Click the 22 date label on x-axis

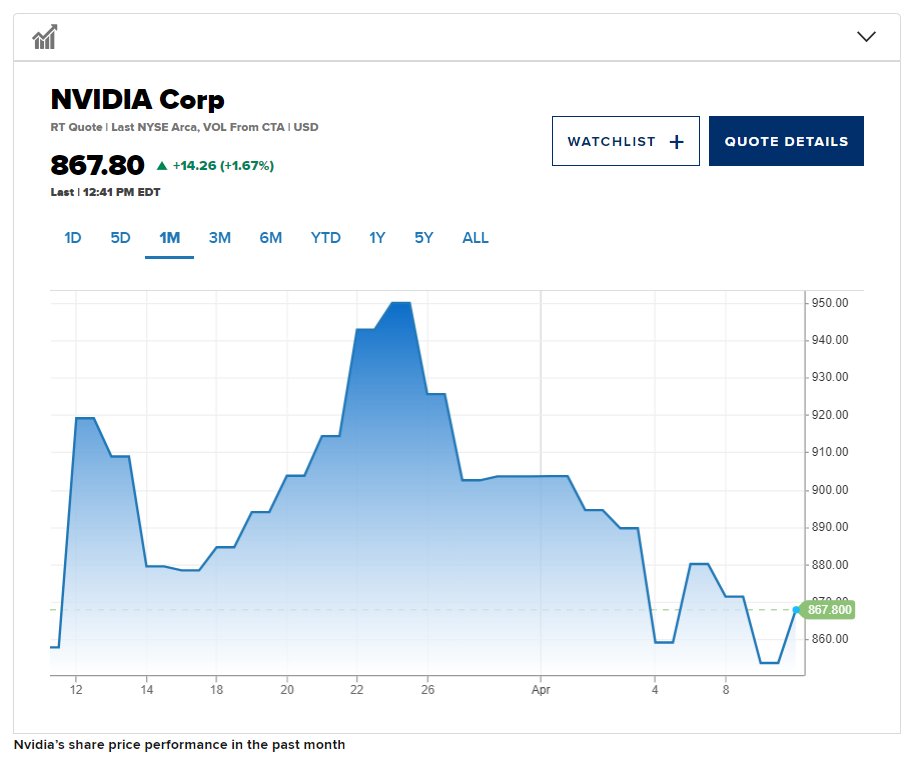tap(357, 690)
